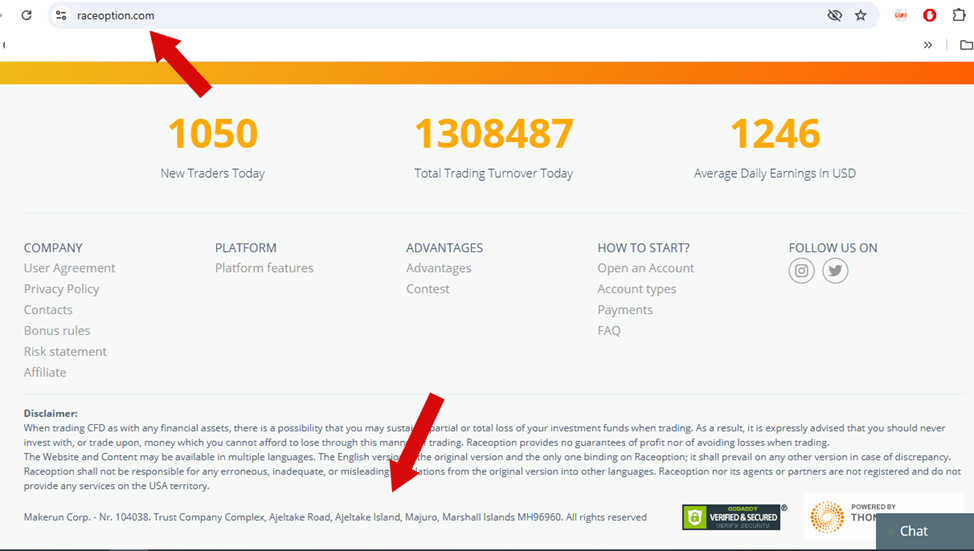This screenshot has width=974, height=551.
Task: Click the ADVANTAGES column heading
Action: click(x=444, y=248)
